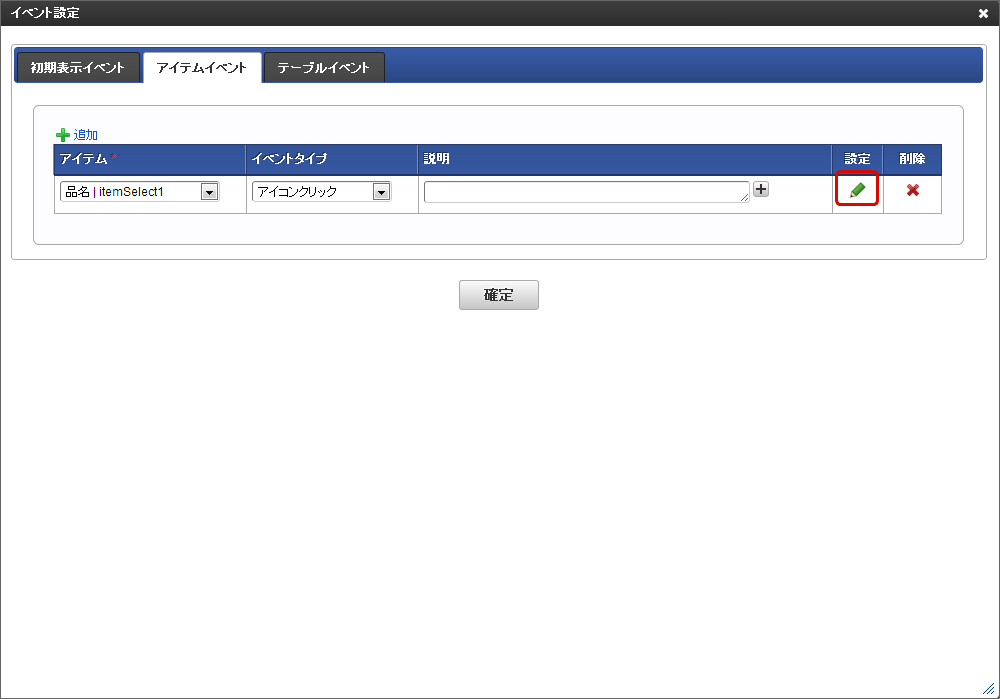Screen dimensions: 1000x699
Task: Select the アイテムイベント tab
Action: tap(202, 68)
